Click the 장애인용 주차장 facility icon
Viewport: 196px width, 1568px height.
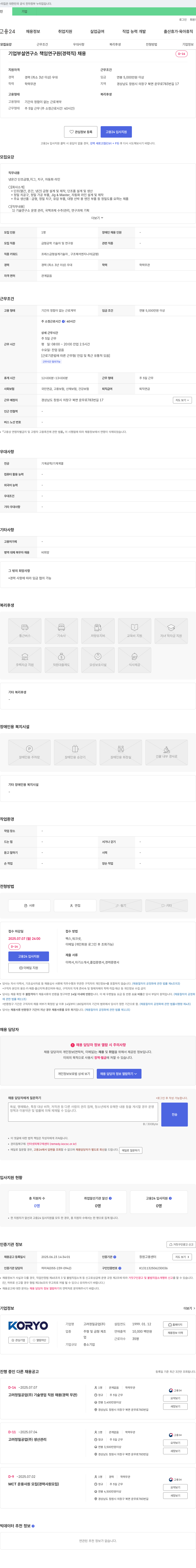tap(29, 752)
